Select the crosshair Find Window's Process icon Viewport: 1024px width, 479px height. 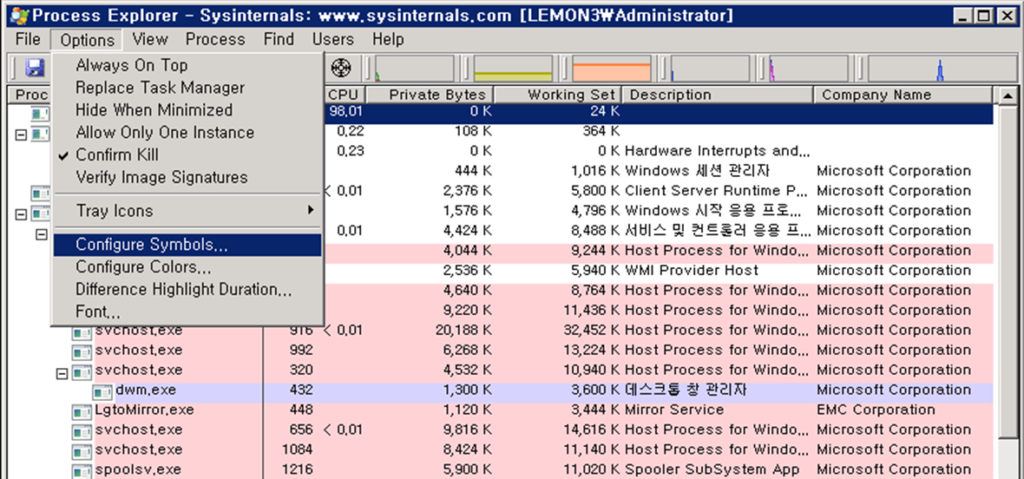tap(342, 67)
